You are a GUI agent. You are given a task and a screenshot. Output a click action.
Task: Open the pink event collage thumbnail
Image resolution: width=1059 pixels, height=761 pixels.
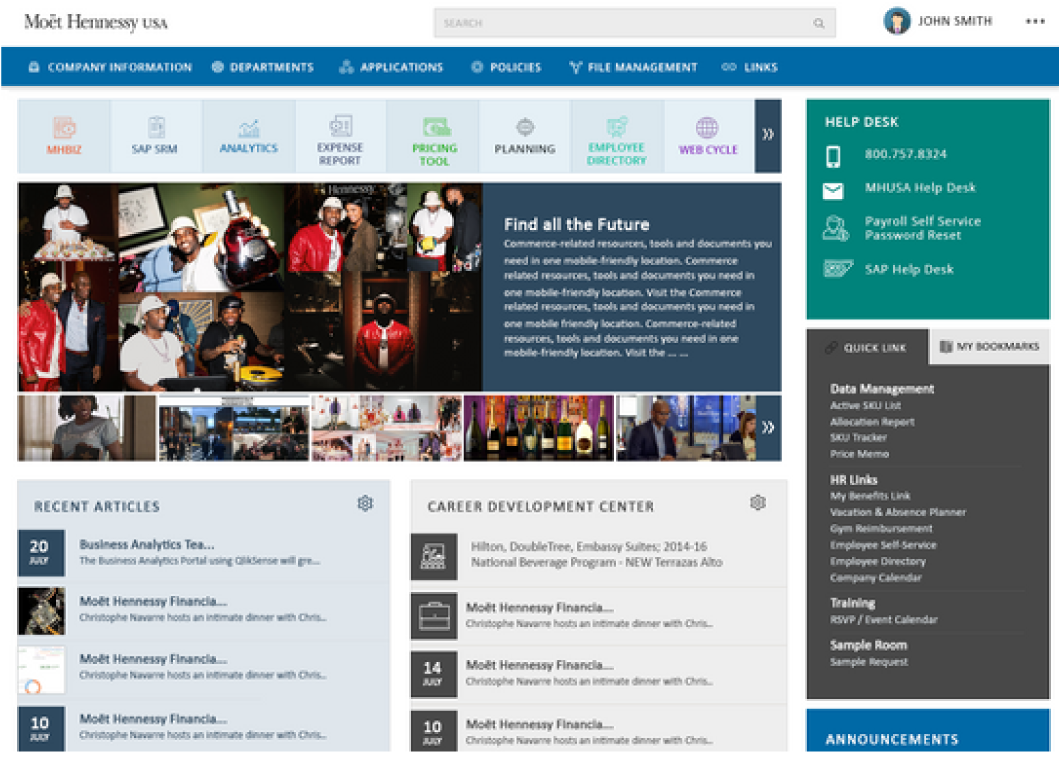(386, 428)
